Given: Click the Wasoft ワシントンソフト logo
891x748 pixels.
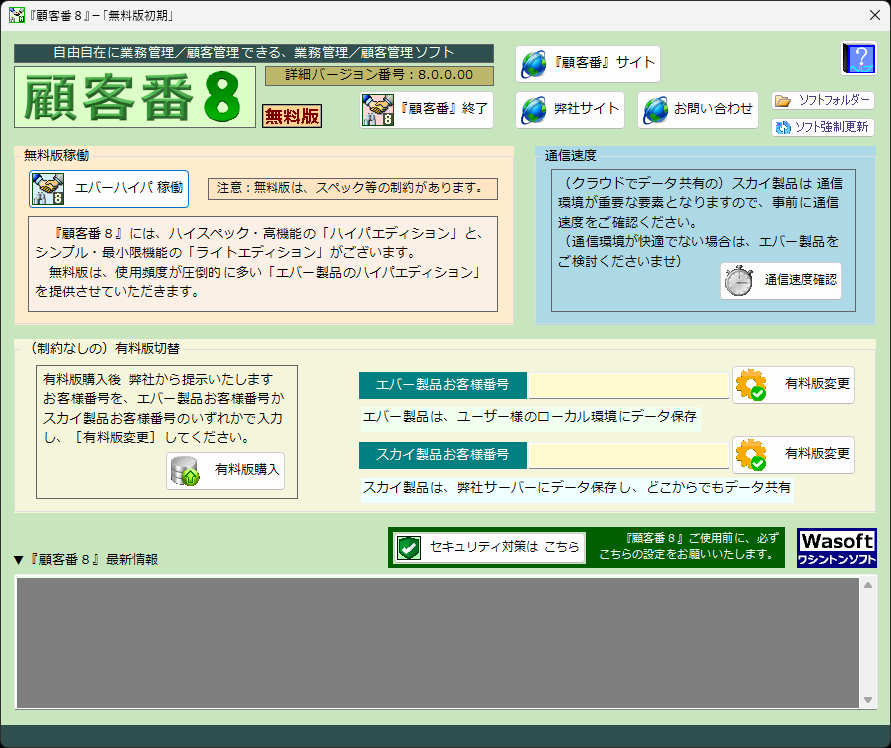Looking at the screenshot, I should [x=836, y=548].
